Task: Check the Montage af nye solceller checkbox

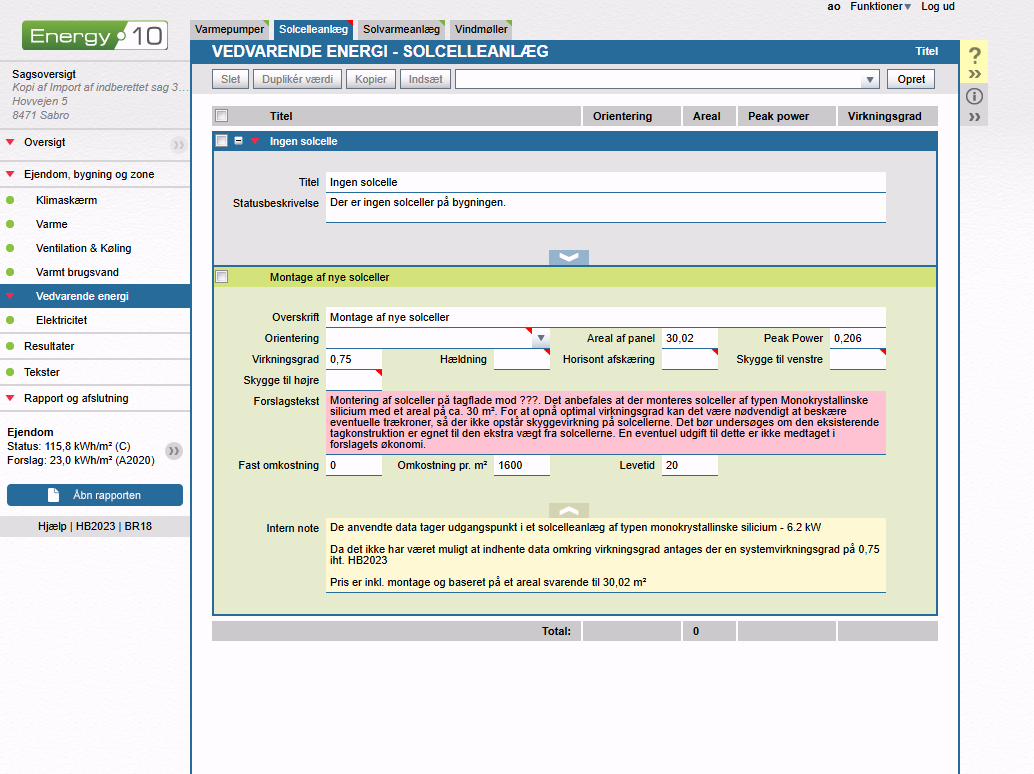Action: pos(222,277)
